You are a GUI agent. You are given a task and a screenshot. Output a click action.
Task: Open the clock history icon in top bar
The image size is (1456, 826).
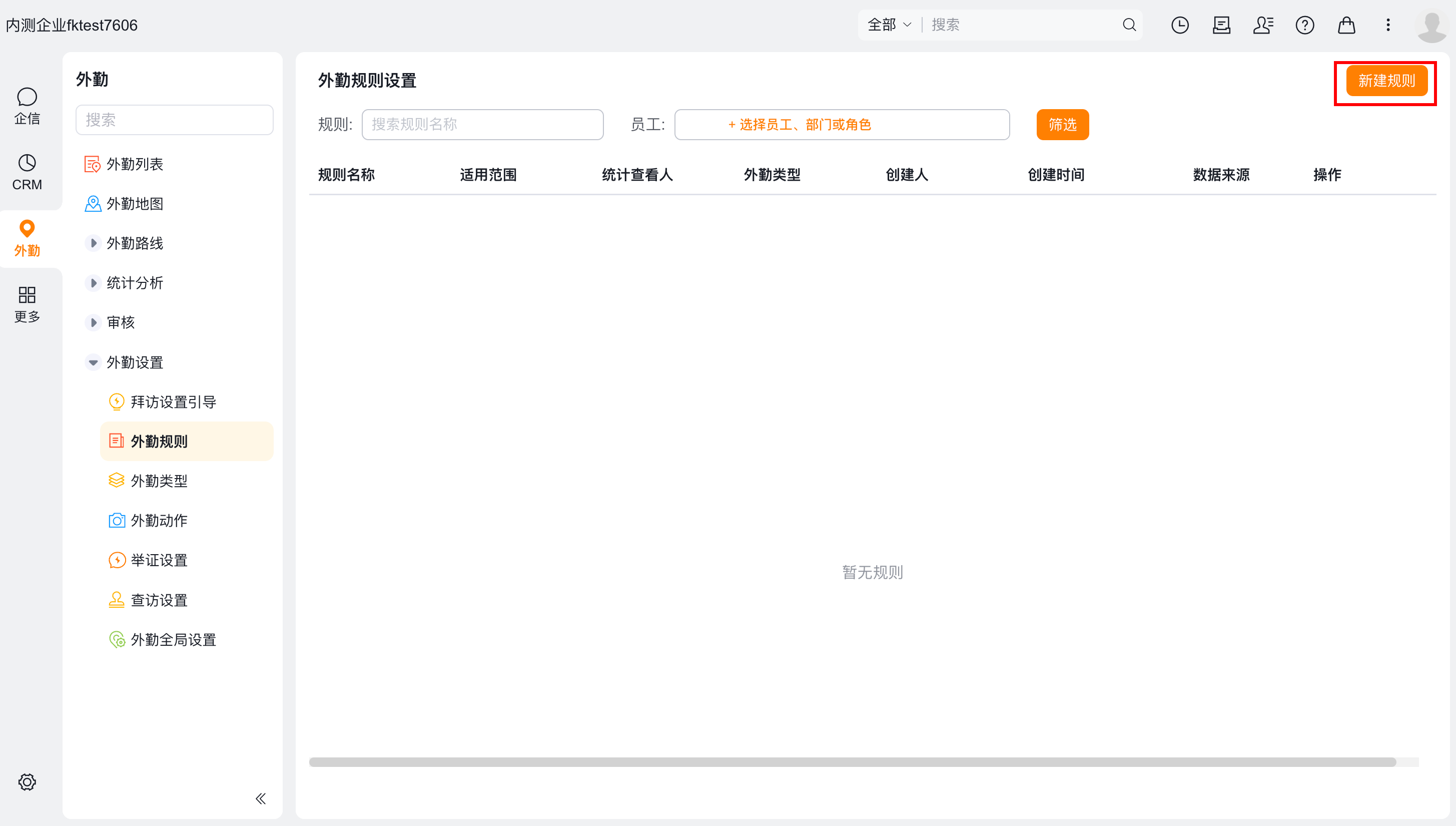point(1180,25)
